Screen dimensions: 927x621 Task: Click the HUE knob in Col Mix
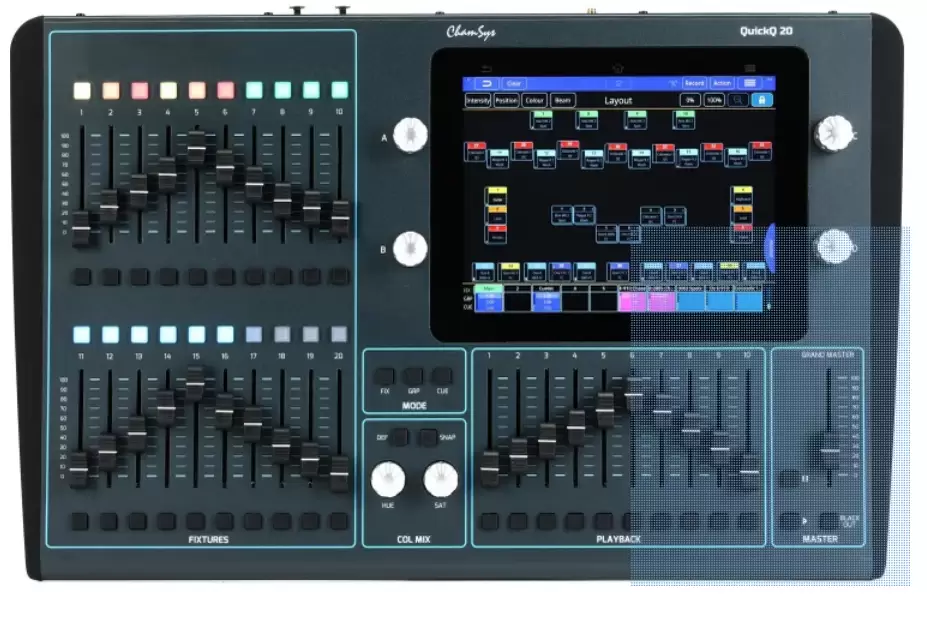tap(386, 479)
